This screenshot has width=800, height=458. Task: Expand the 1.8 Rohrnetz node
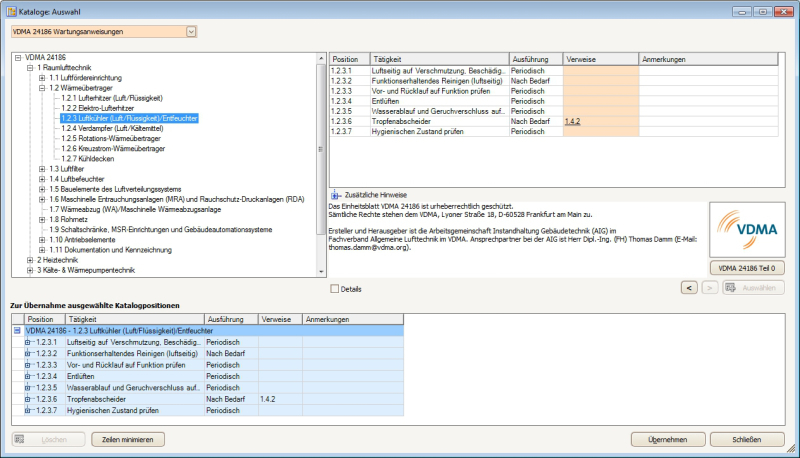tap(42, 219)
